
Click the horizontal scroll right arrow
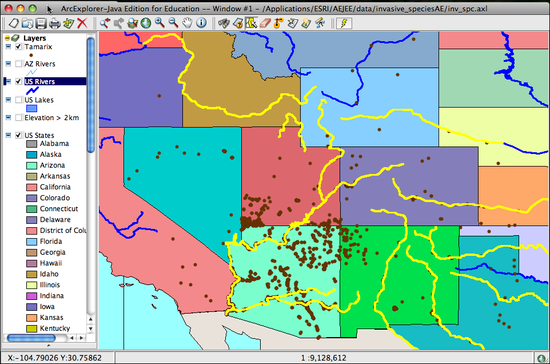click(81, 338)
